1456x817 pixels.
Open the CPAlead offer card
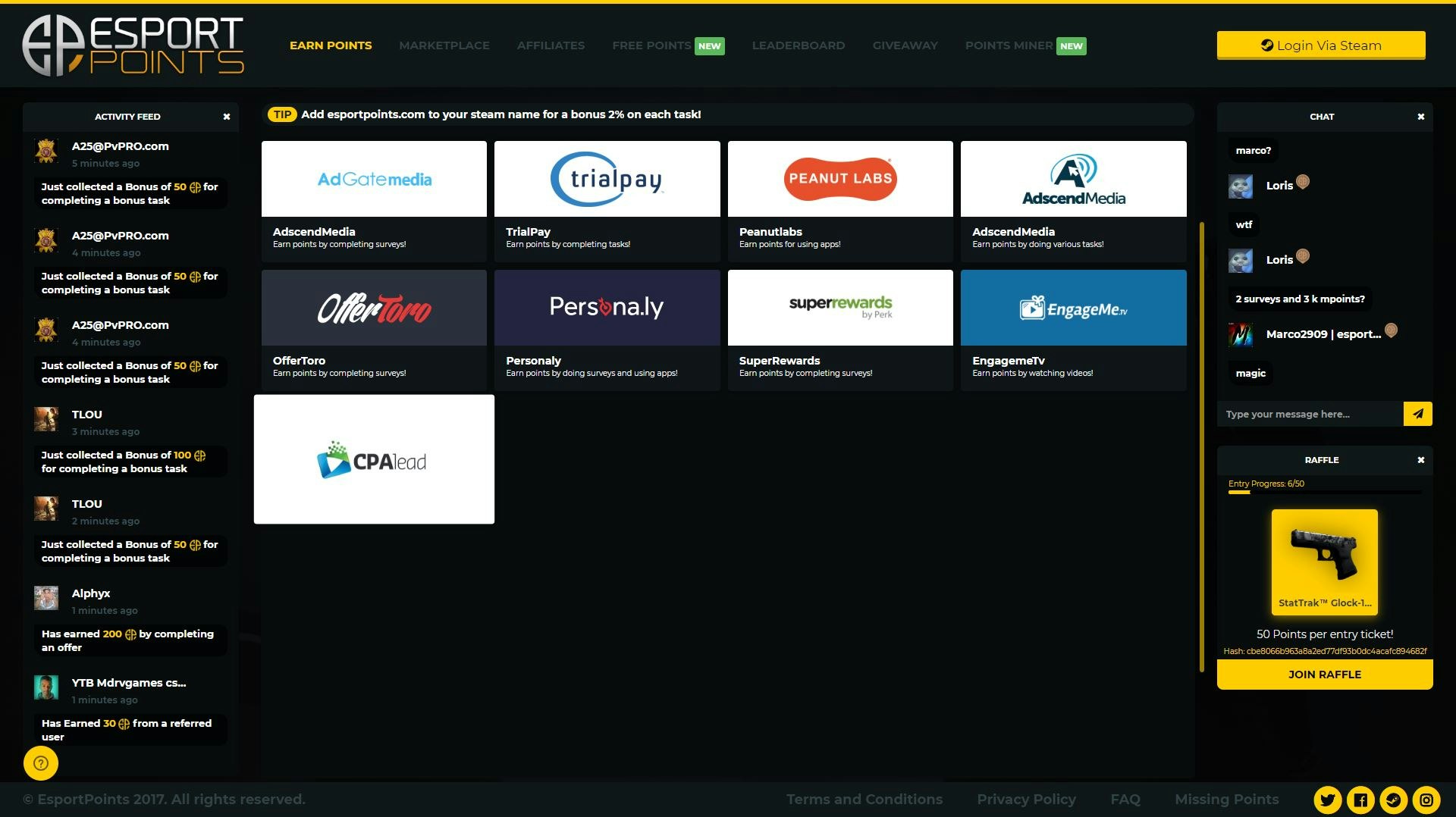point(374,459)
